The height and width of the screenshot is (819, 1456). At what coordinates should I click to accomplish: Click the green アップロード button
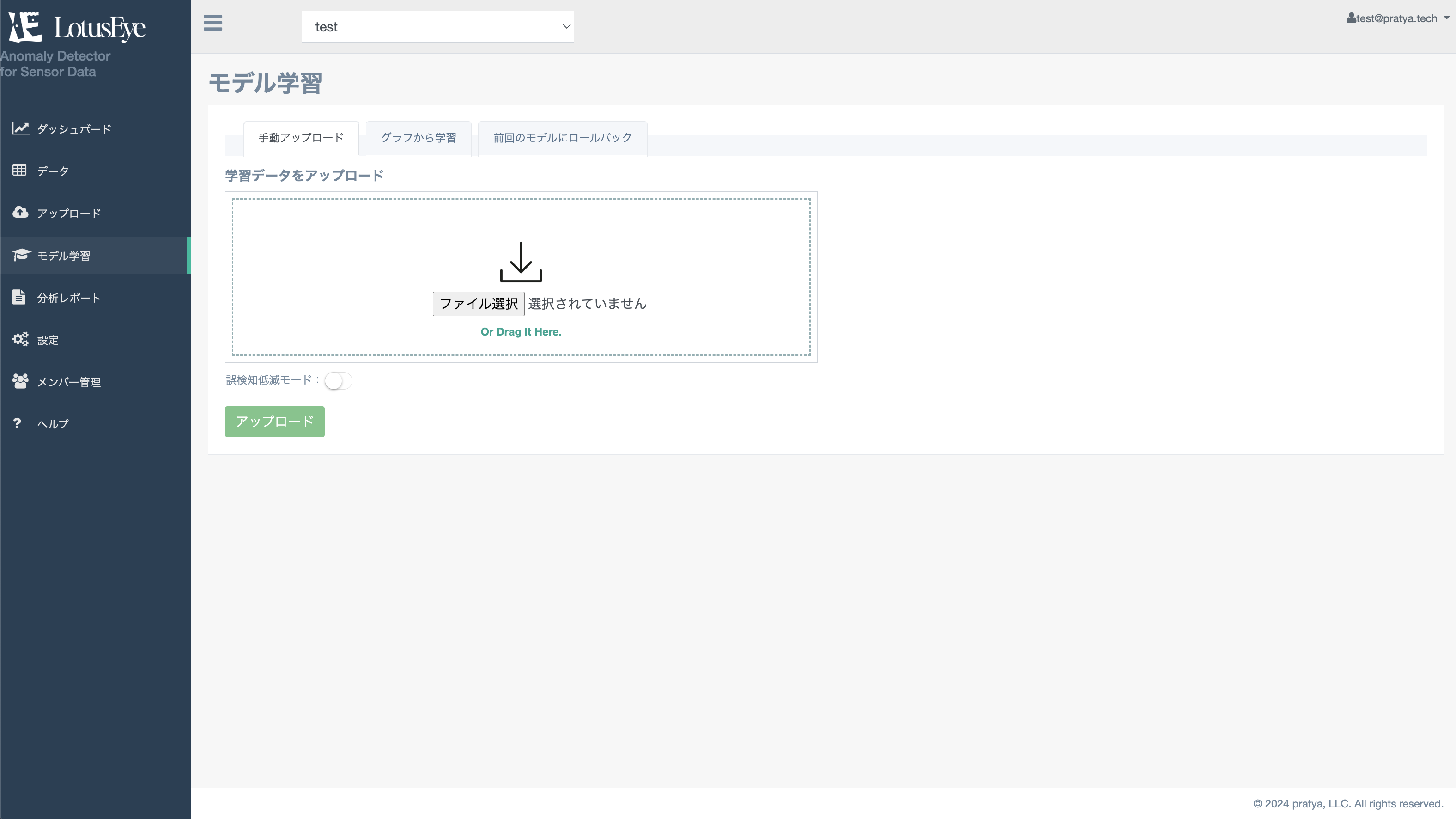pos(275,422)
